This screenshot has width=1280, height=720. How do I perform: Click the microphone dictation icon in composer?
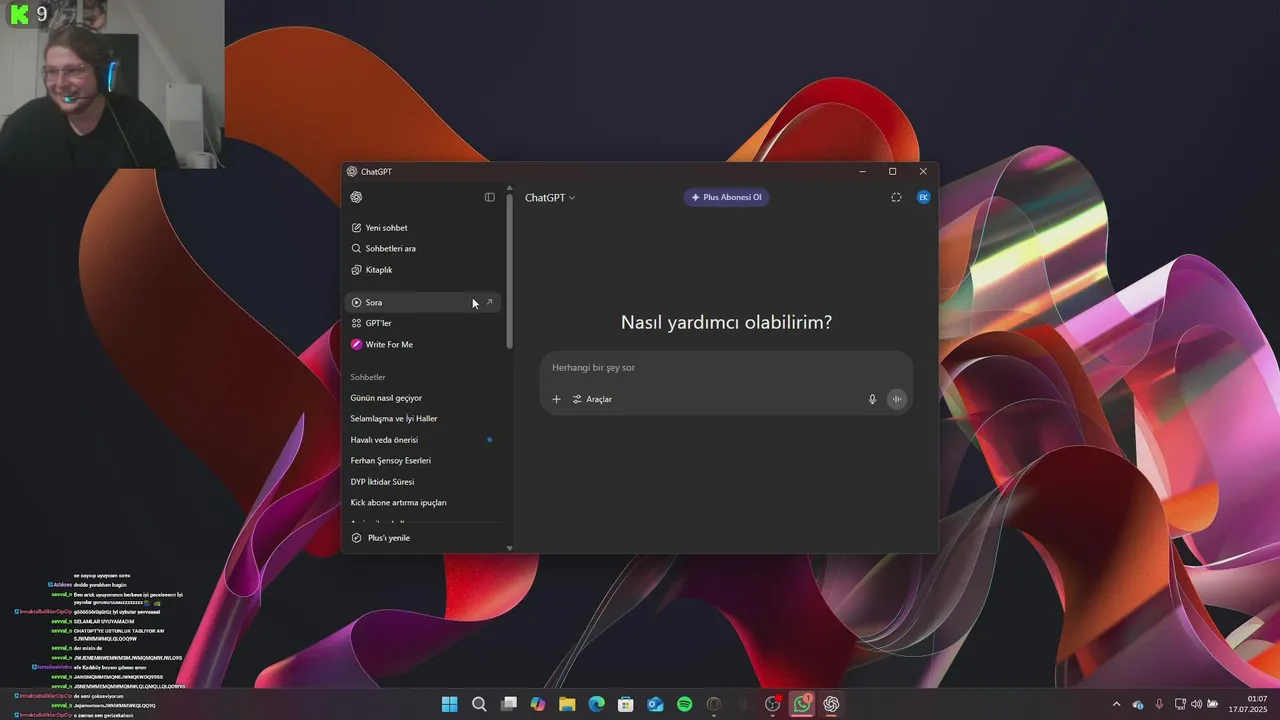tap(872, 399)
